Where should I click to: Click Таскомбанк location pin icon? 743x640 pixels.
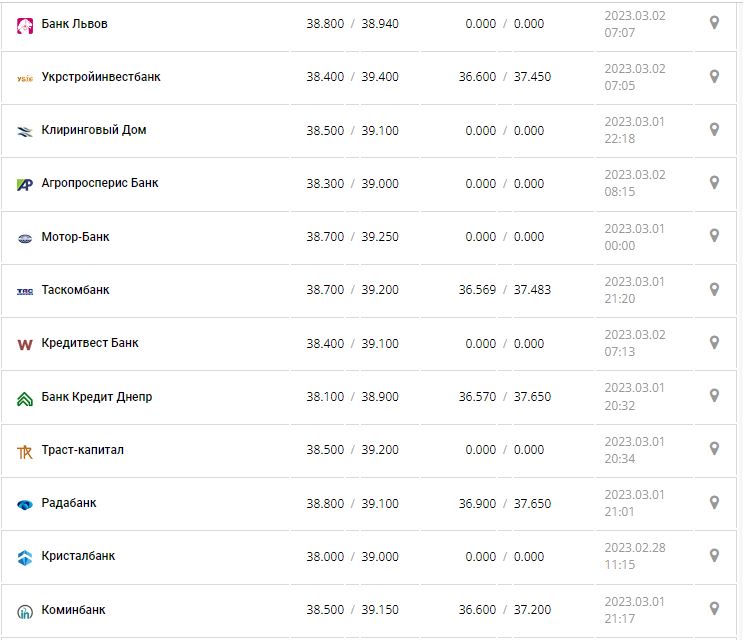[x=714, y=289]
